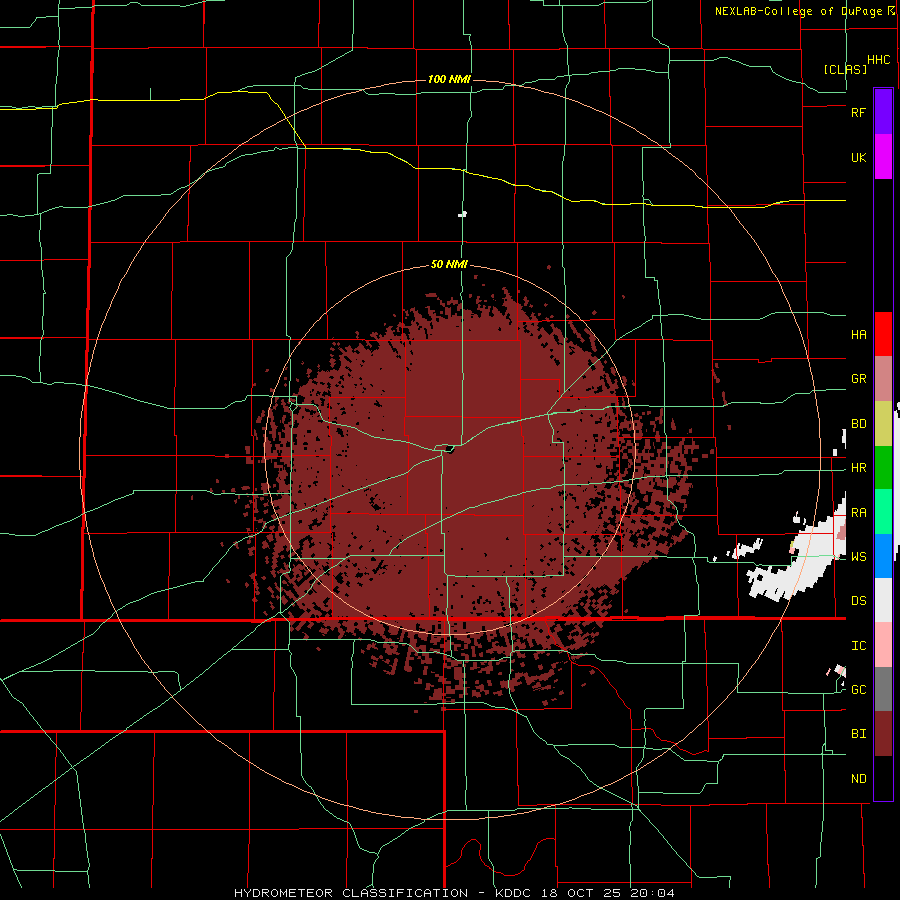Pick the dark green HR legend swatch
The width and height of the screenshot is (900, 900).
click(x=883, y=468)
